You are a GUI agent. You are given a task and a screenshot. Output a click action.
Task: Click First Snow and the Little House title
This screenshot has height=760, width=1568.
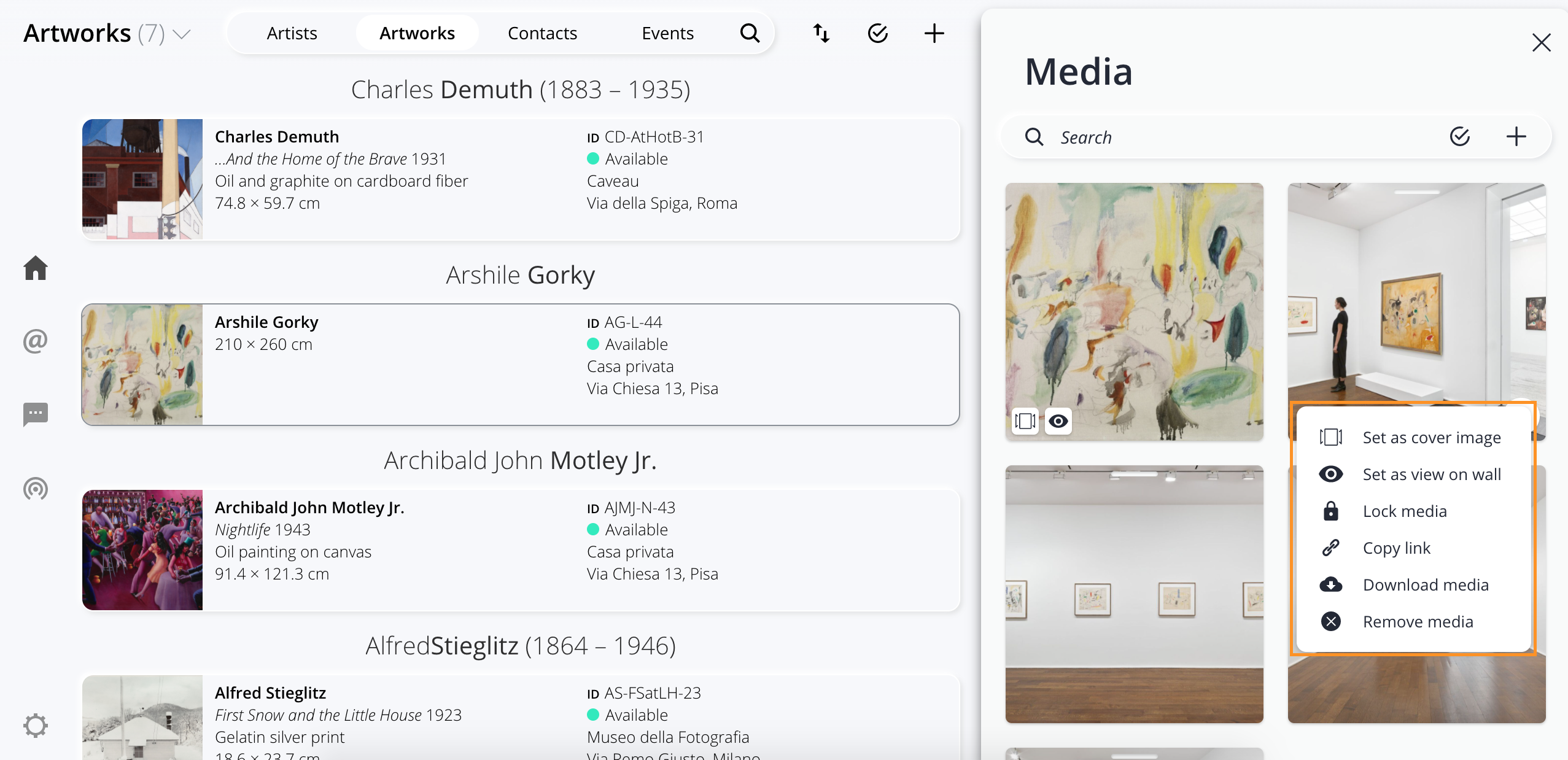pyautogui.click(x=318, y=715)
